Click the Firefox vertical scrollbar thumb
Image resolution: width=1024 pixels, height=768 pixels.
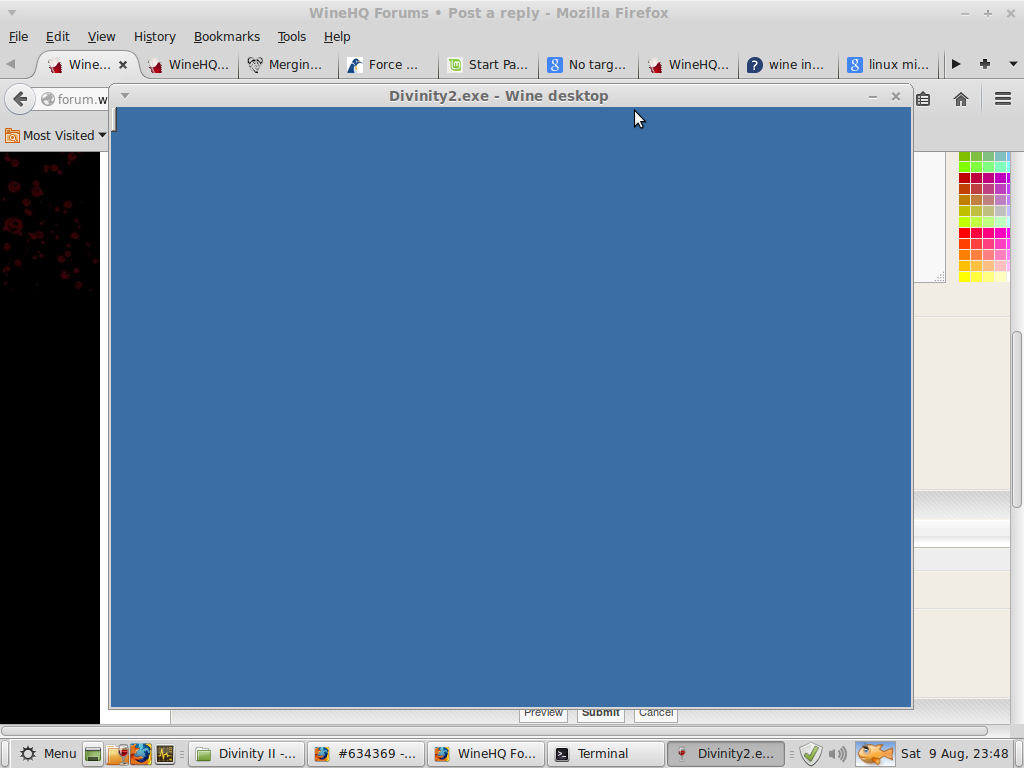(x=1016, y=419)
